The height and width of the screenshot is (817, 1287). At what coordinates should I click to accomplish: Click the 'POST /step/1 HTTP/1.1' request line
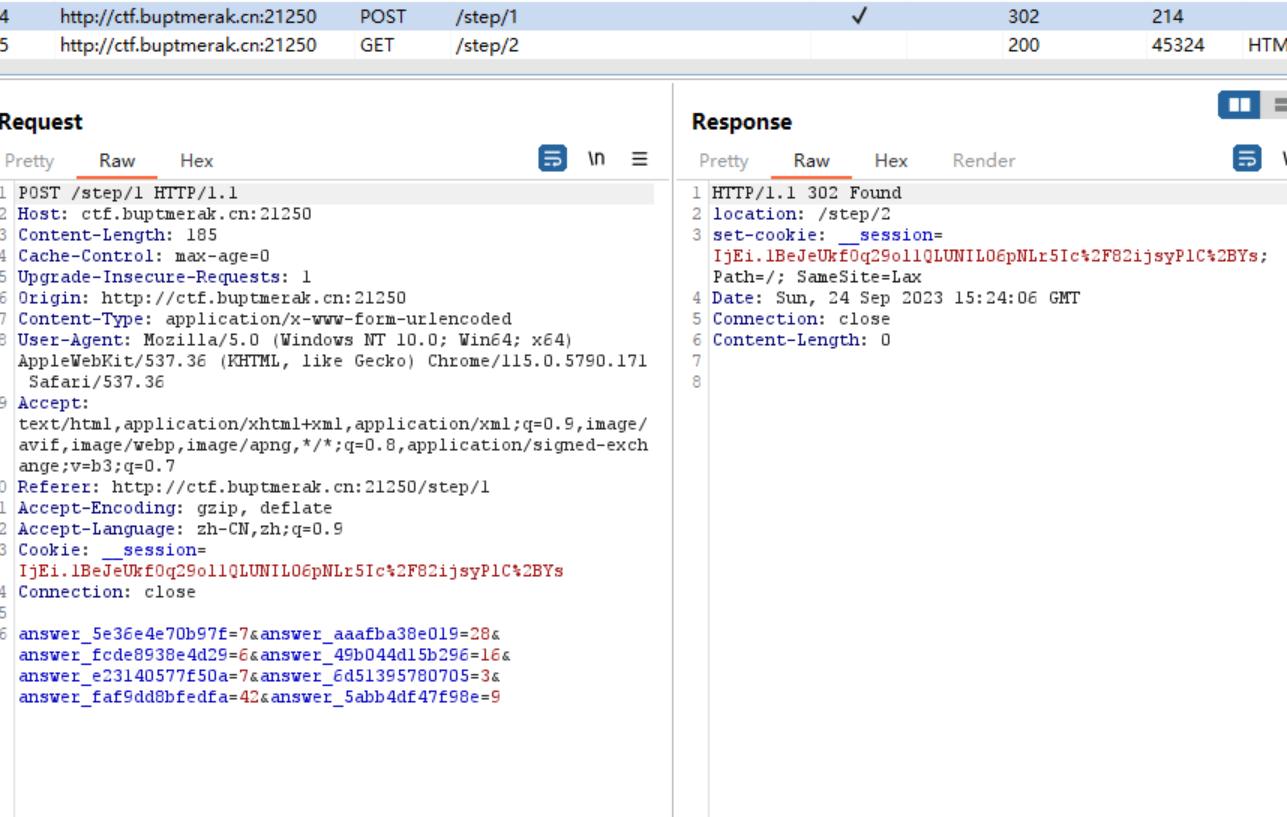pos(128,193)
